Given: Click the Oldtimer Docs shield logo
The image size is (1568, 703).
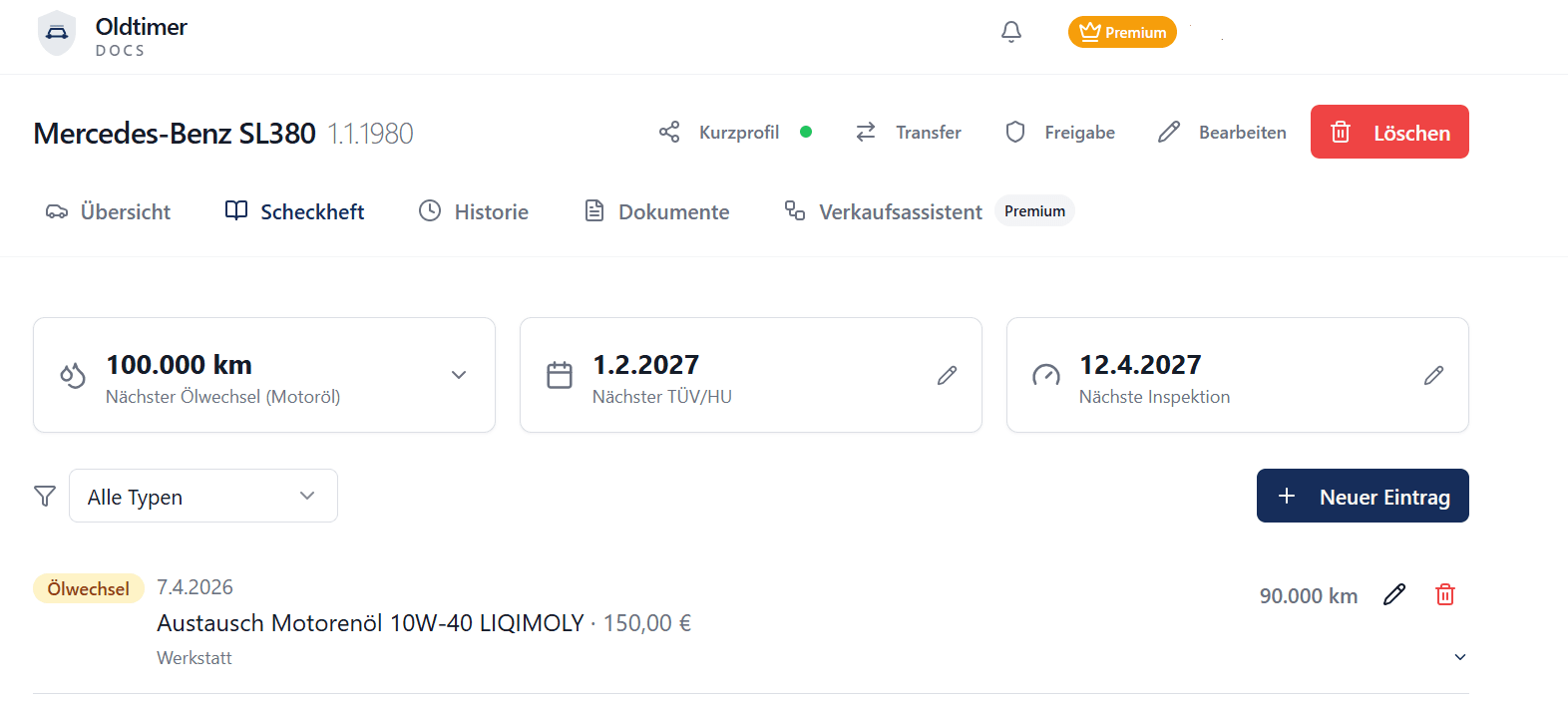Looking at the screenshot, I should pyautogui.click(x=57, y=33).
